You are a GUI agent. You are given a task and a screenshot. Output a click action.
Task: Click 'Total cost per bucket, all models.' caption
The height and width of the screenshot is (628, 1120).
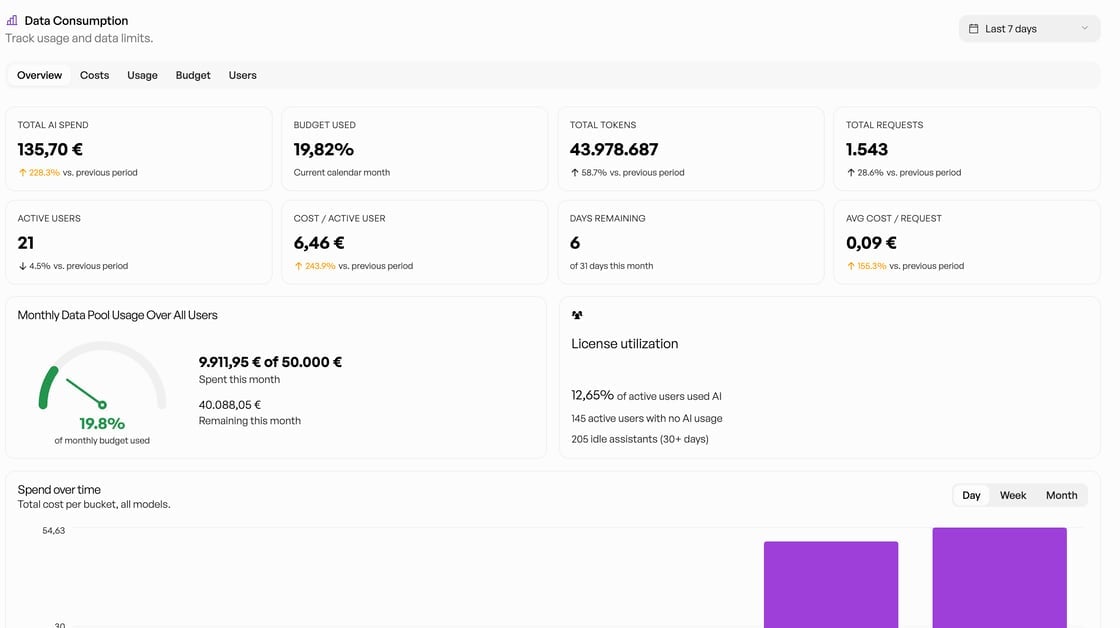[x=94, y=504]
